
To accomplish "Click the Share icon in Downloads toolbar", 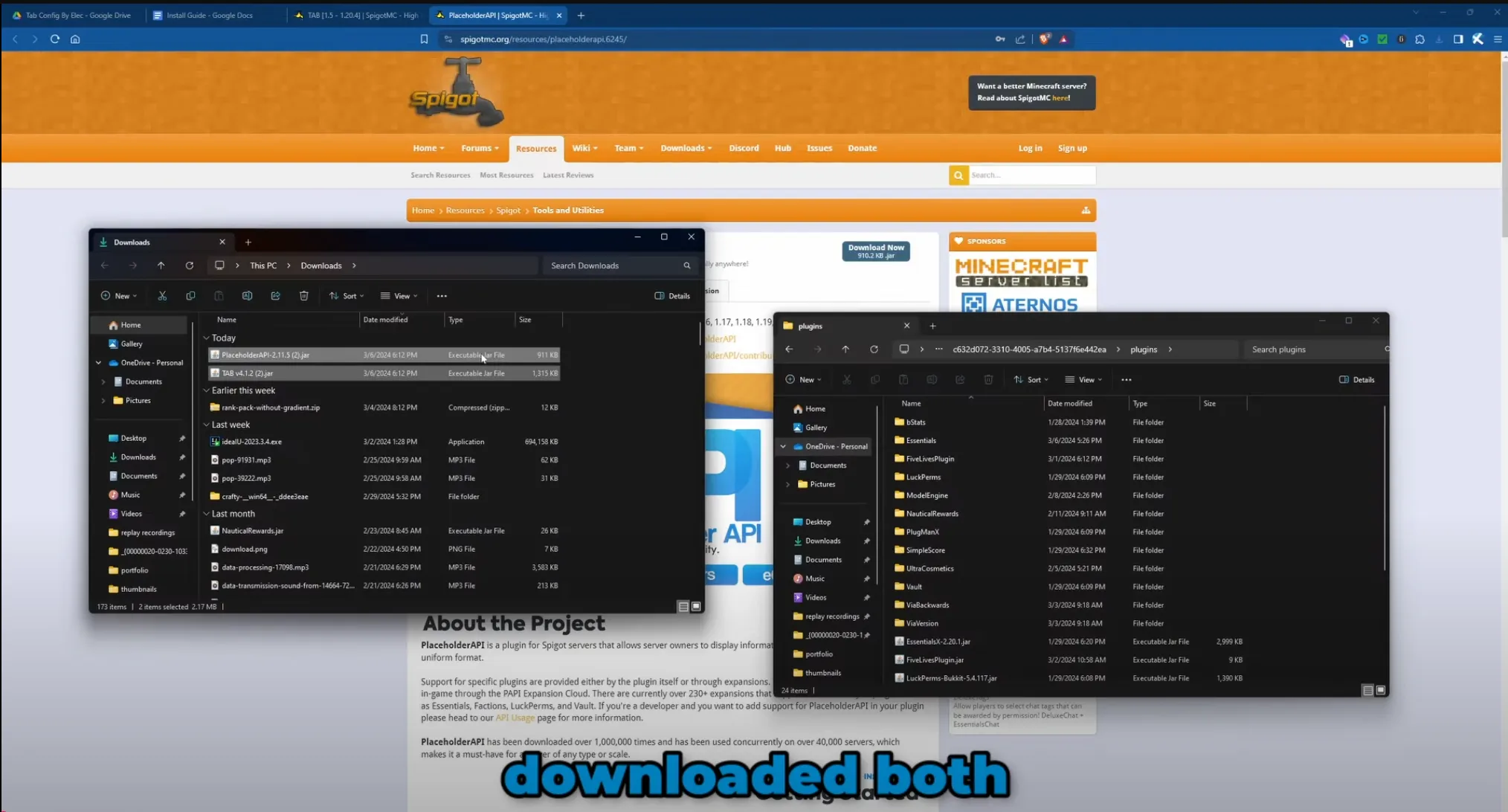I will 275,296.
